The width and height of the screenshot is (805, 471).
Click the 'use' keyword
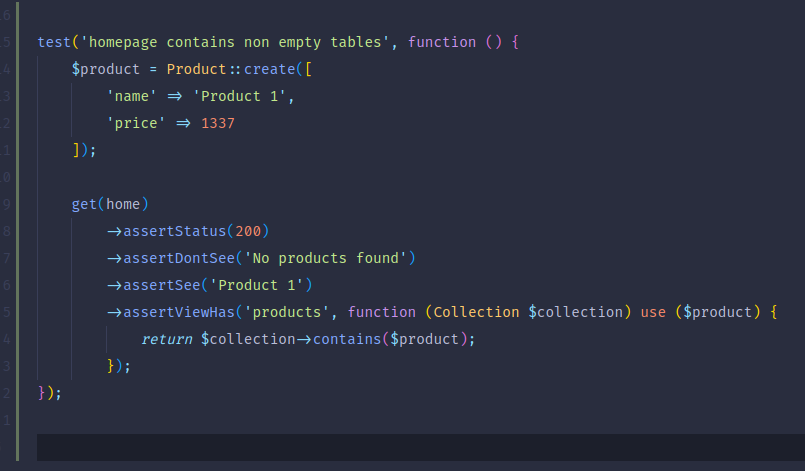tap(653, 312)
